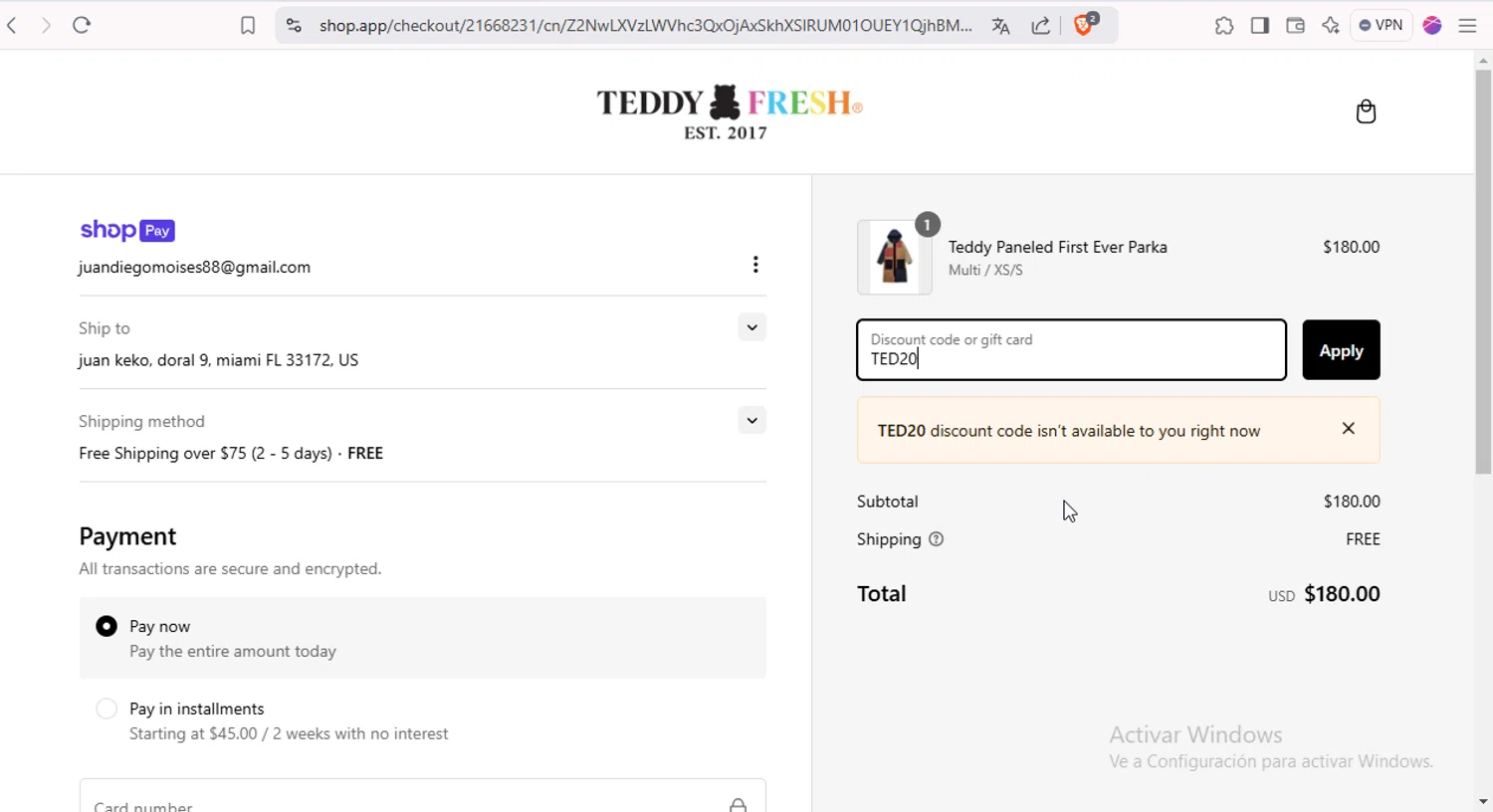Click the shopping bag cart icon
The height and width of the screenshot is (812, 1493).
coord(1366,111)
